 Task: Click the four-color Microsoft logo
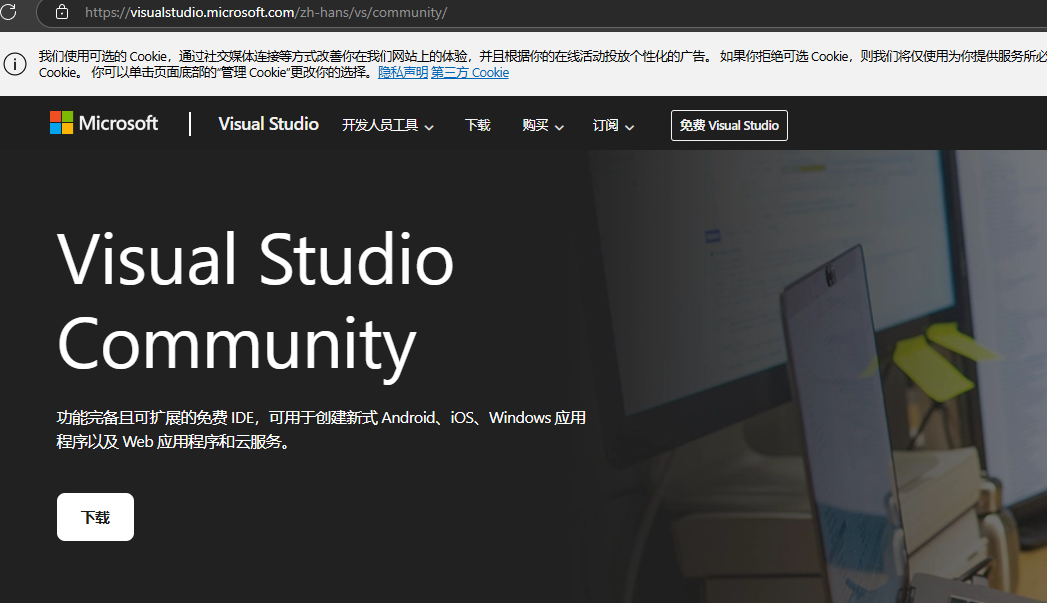click(62, 123)
